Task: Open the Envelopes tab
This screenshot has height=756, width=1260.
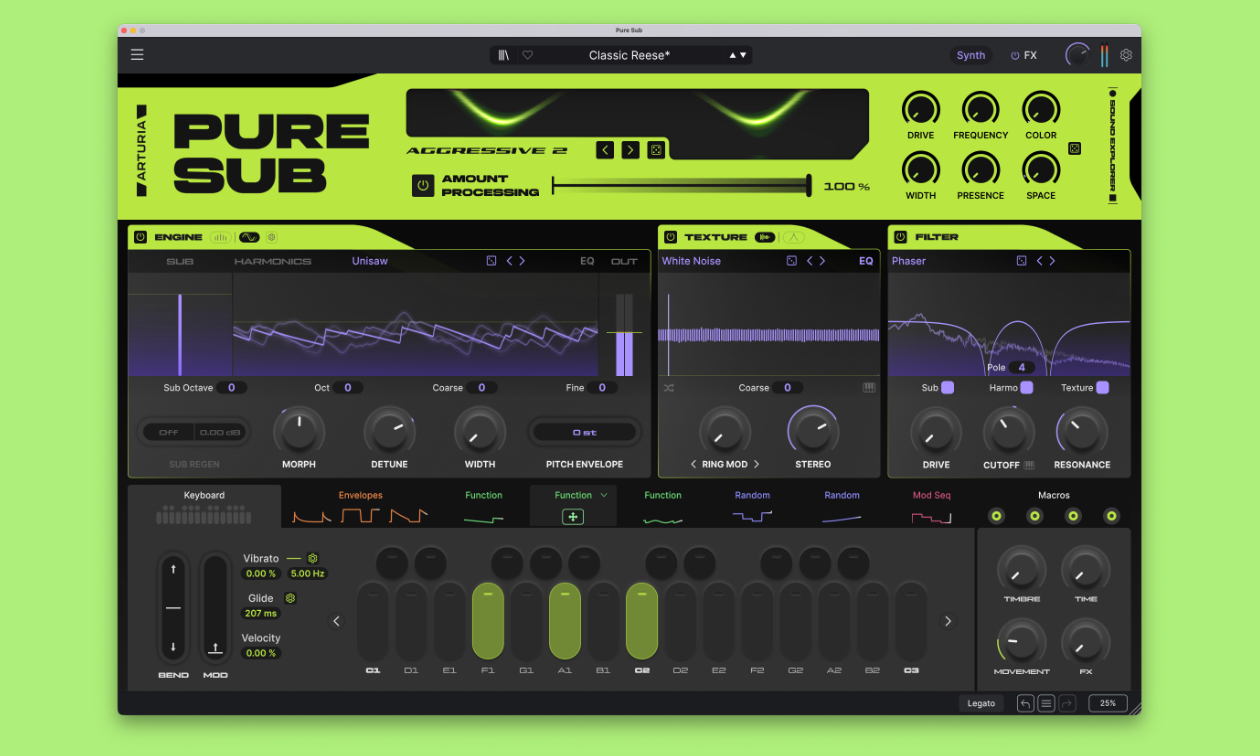Action: 360,506
